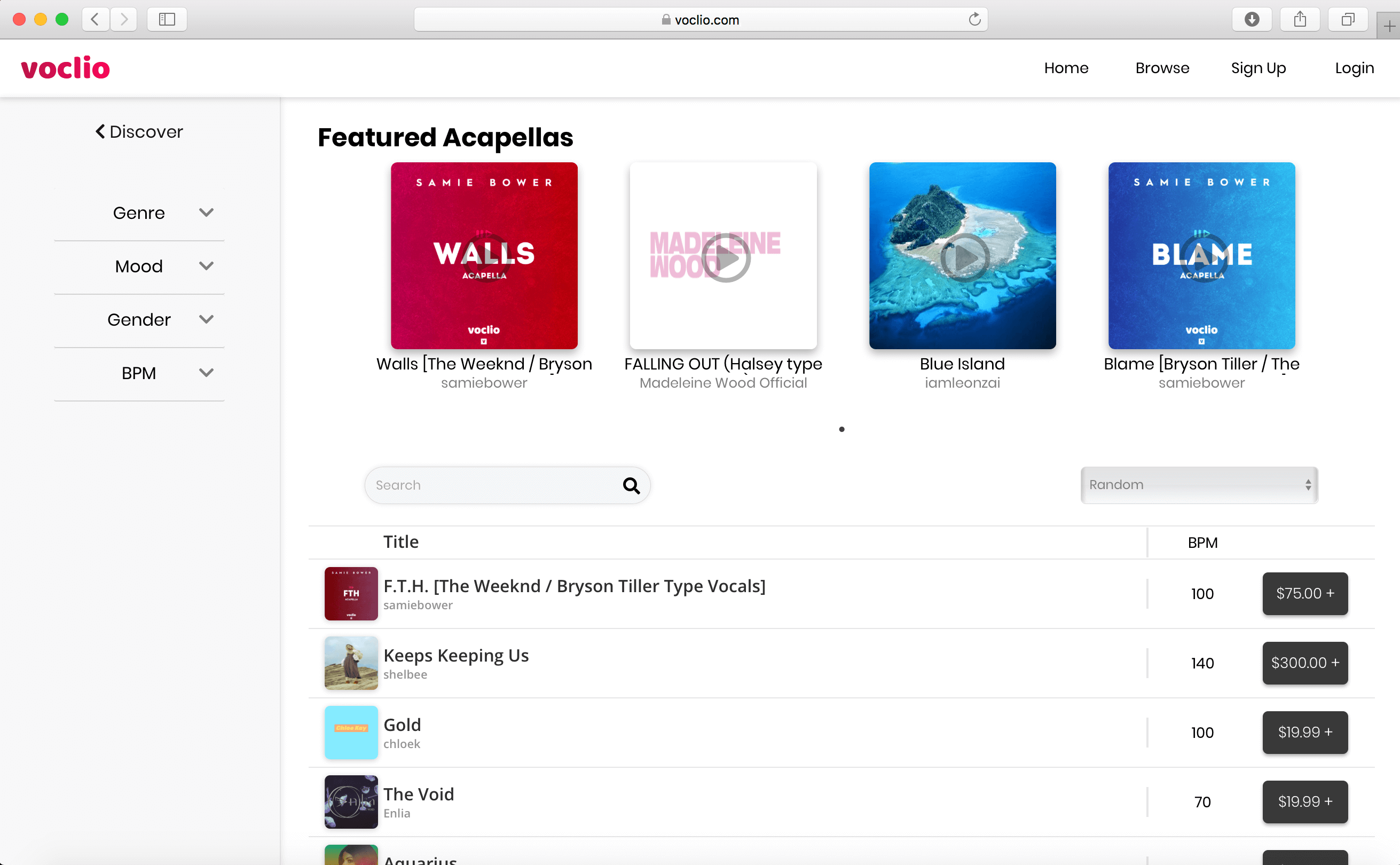
Task: Open the Keeps Keeping Us thumbnail
Action: click(x=351, y=663)
